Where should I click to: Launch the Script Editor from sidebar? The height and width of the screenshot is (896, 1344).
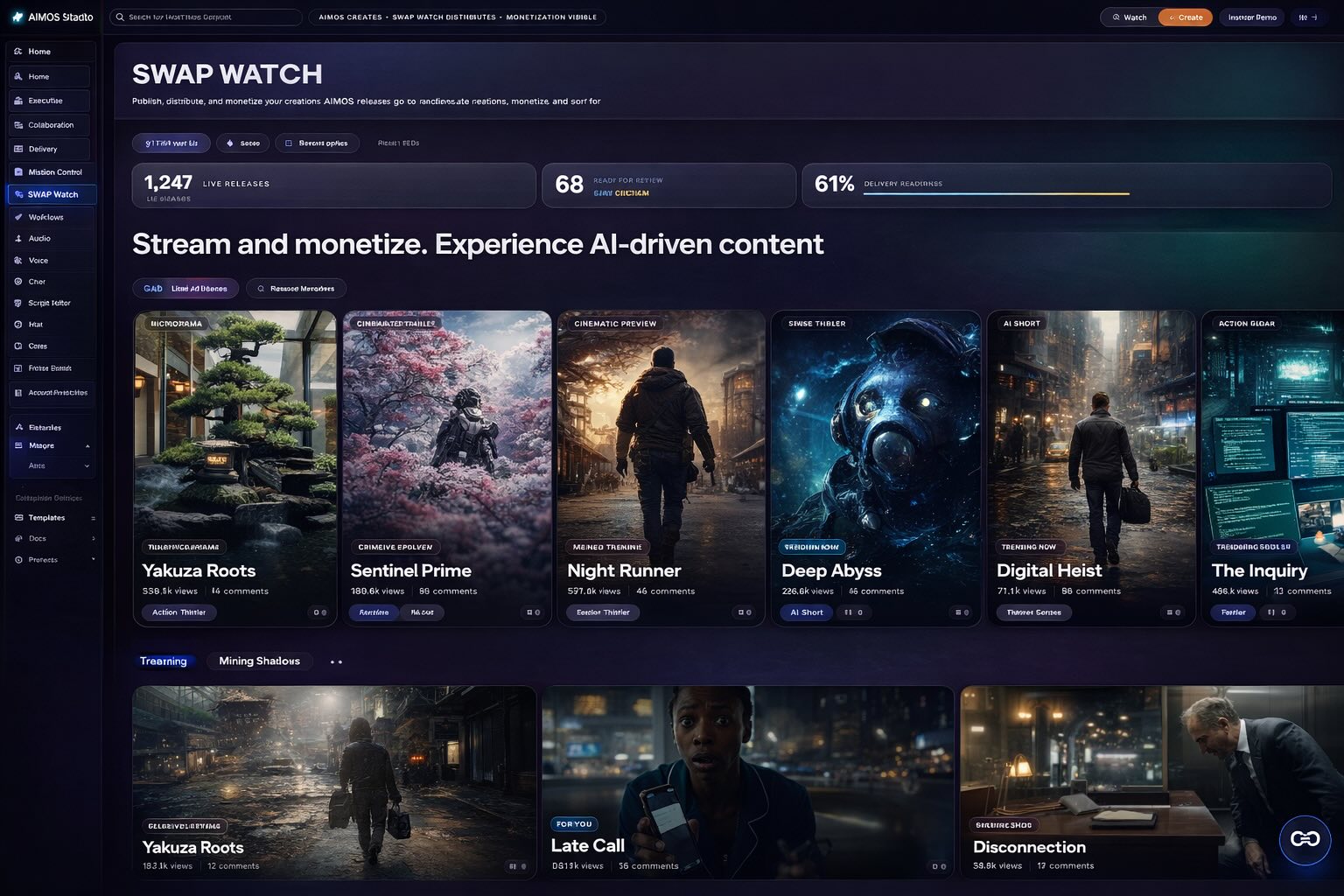tap(50, 302)
